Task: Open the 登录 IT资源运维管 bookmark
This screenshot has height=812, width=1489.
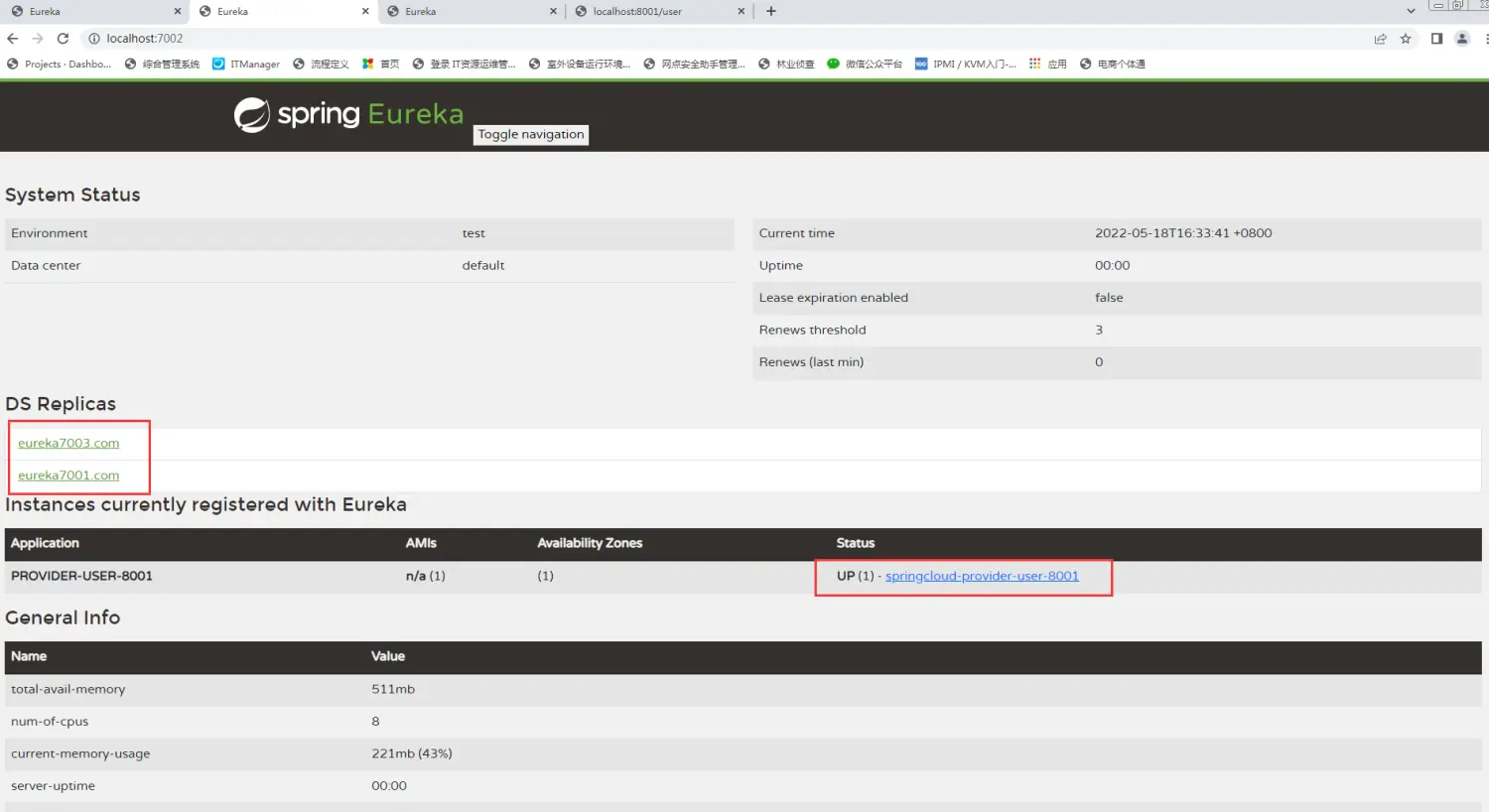Action: (464, 64)
